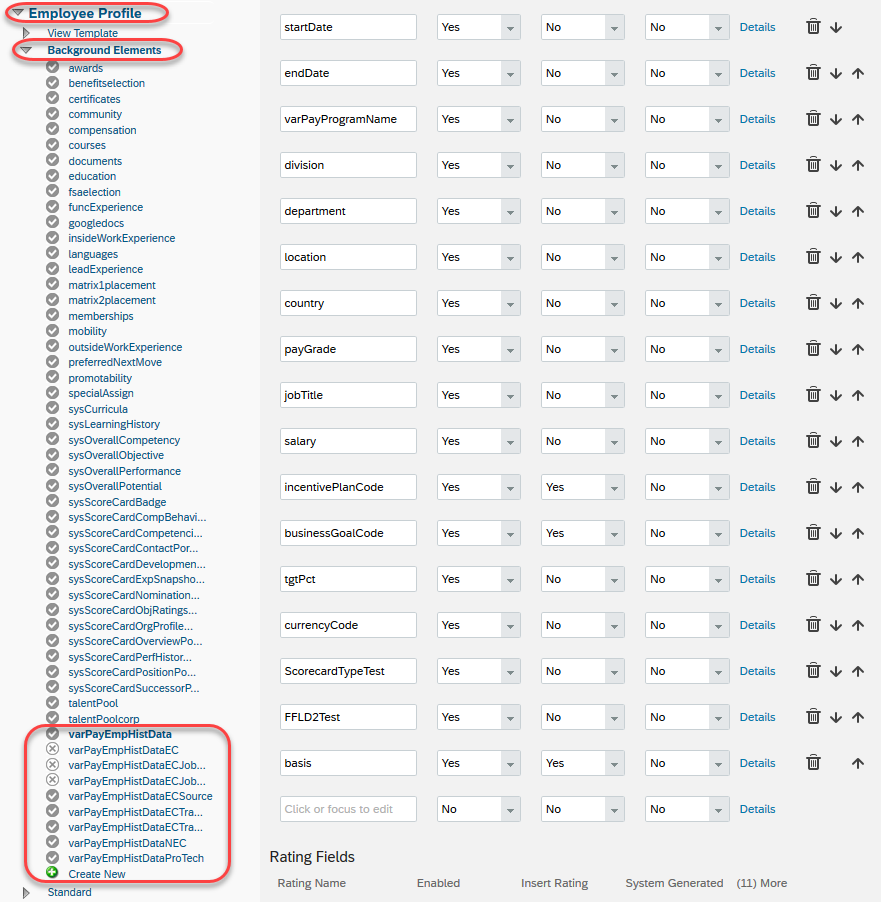Select varPayEmpHistDataNEC element

click(x=127, y=843)
